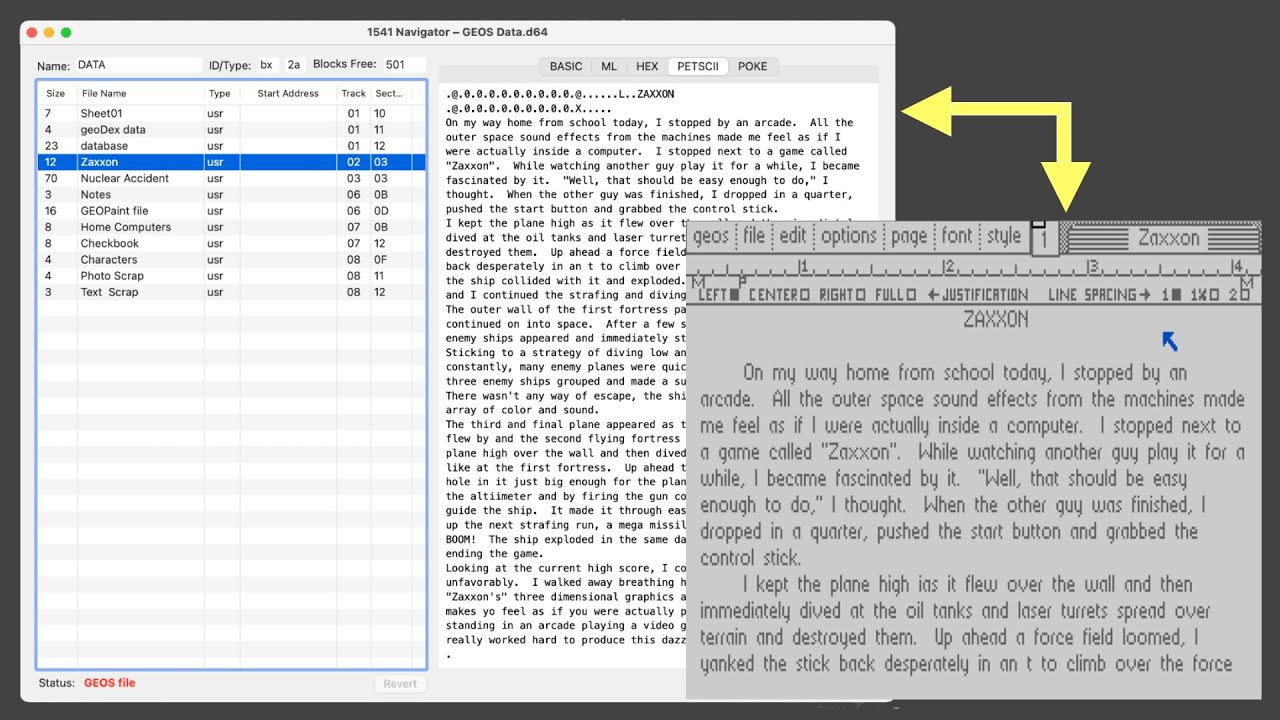Zoom the 1541 Navigator window
Image resolution: width=1280 pixels, height=720 pixels.
[66, 32]
